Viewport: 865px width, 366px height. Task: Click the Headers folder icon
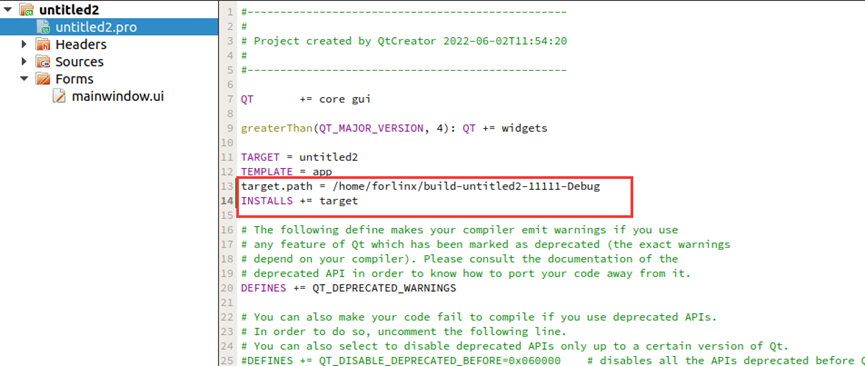44,44
